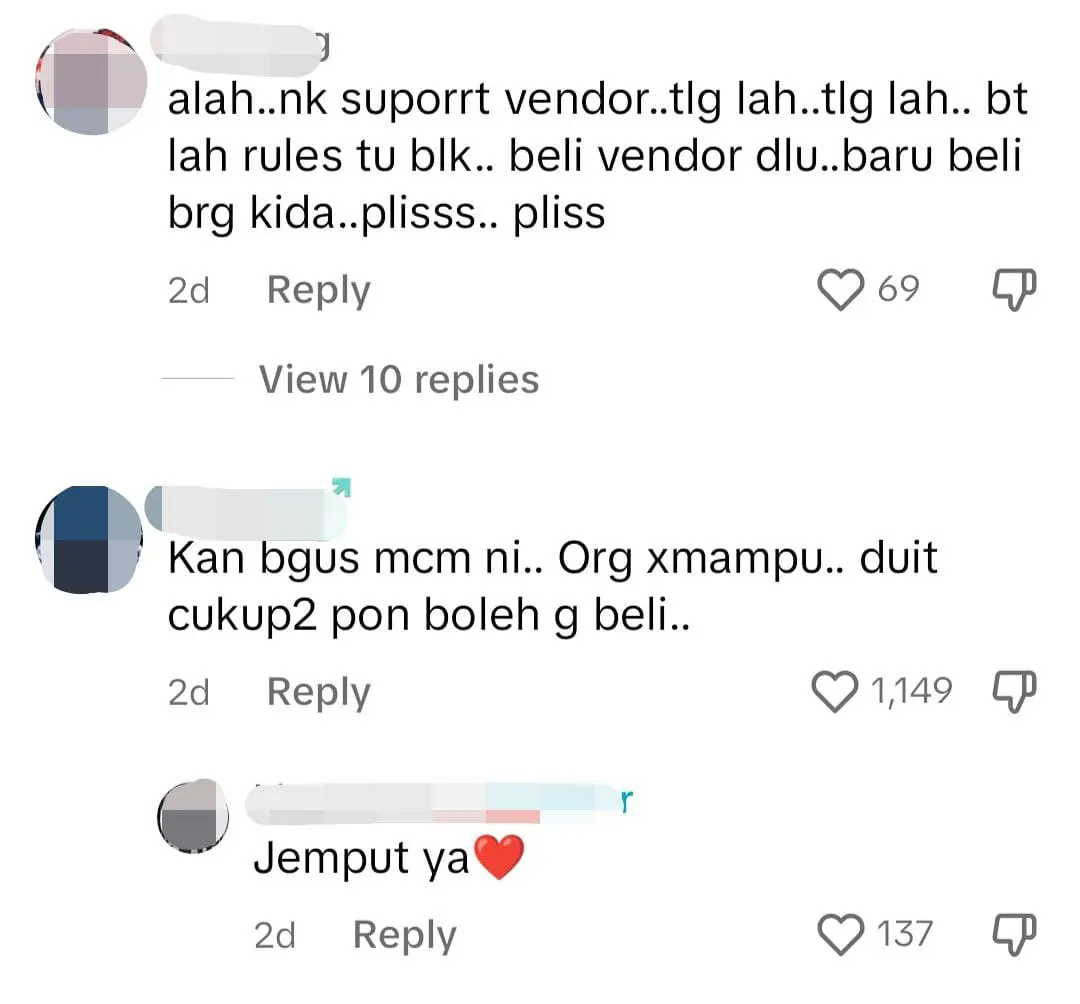
Task: Click the teal arrow badge beside second username
Action: (x=342, y=487)
